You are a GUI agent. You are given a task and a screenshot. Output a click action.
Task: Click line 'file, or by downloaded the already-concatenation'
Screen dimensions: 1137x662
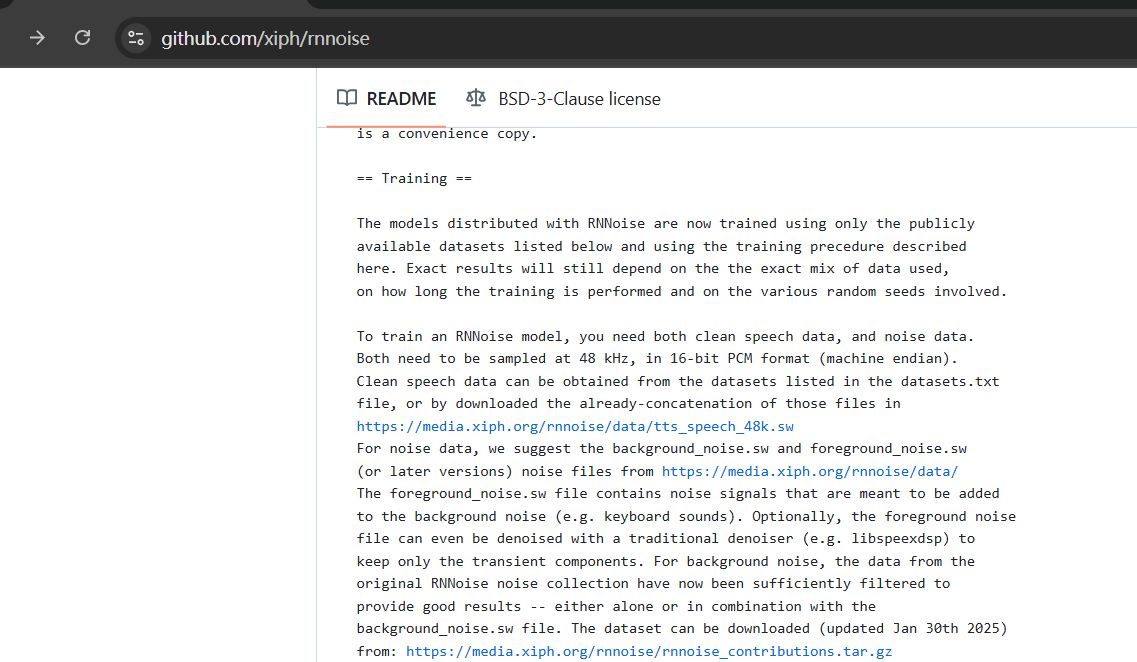tap(629, 403)
